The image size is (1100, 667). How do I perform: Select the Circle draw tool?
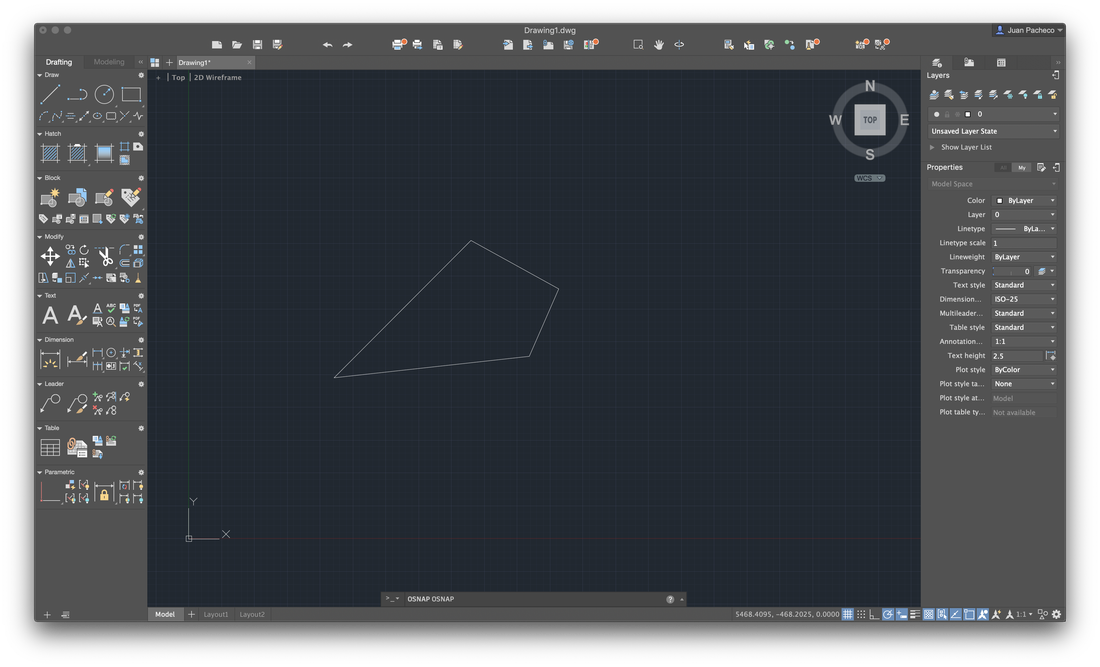(104, 94)
